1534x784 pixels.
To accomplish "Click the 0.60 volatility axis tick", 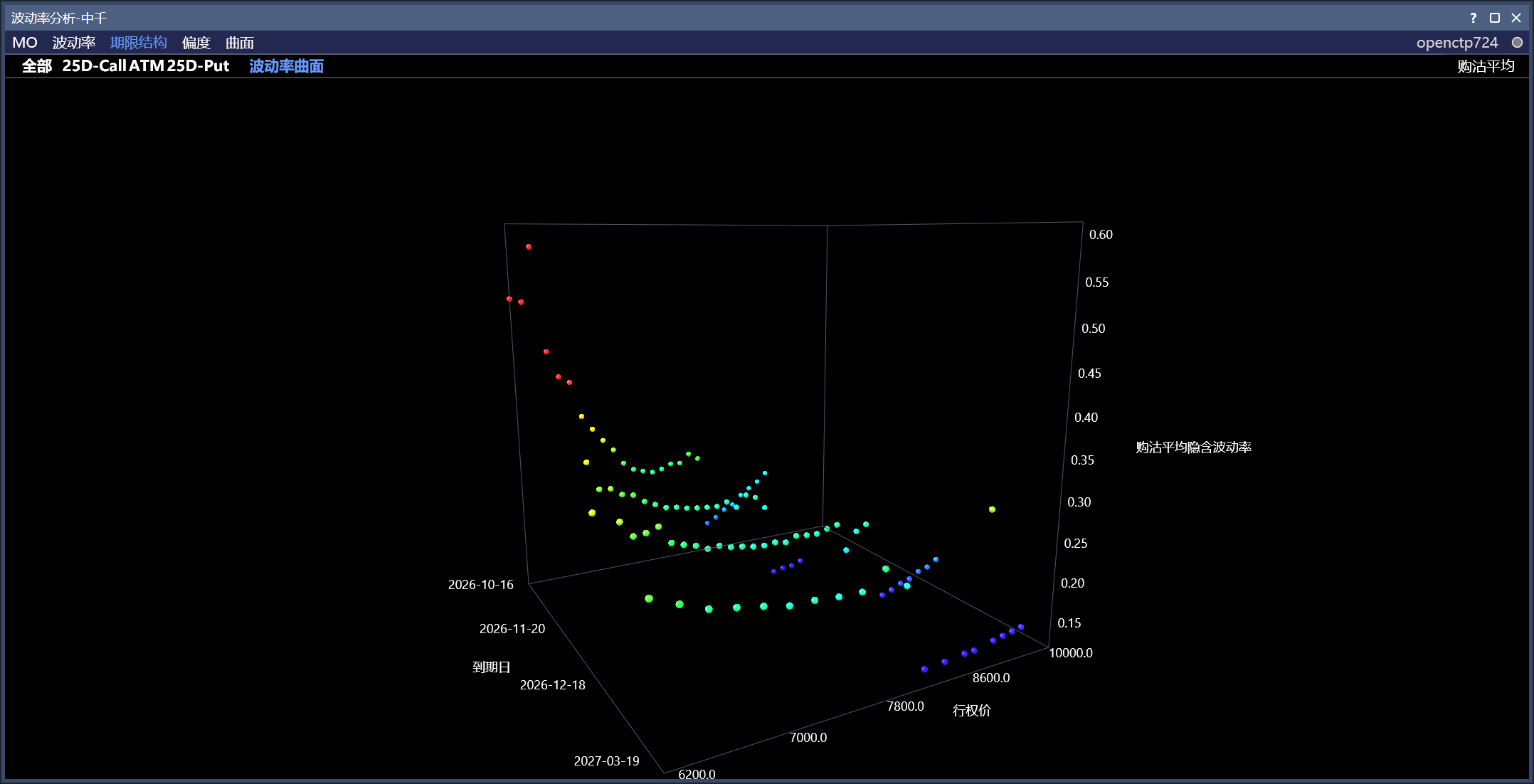I will pyautogui.click(x=1101, y=235).
